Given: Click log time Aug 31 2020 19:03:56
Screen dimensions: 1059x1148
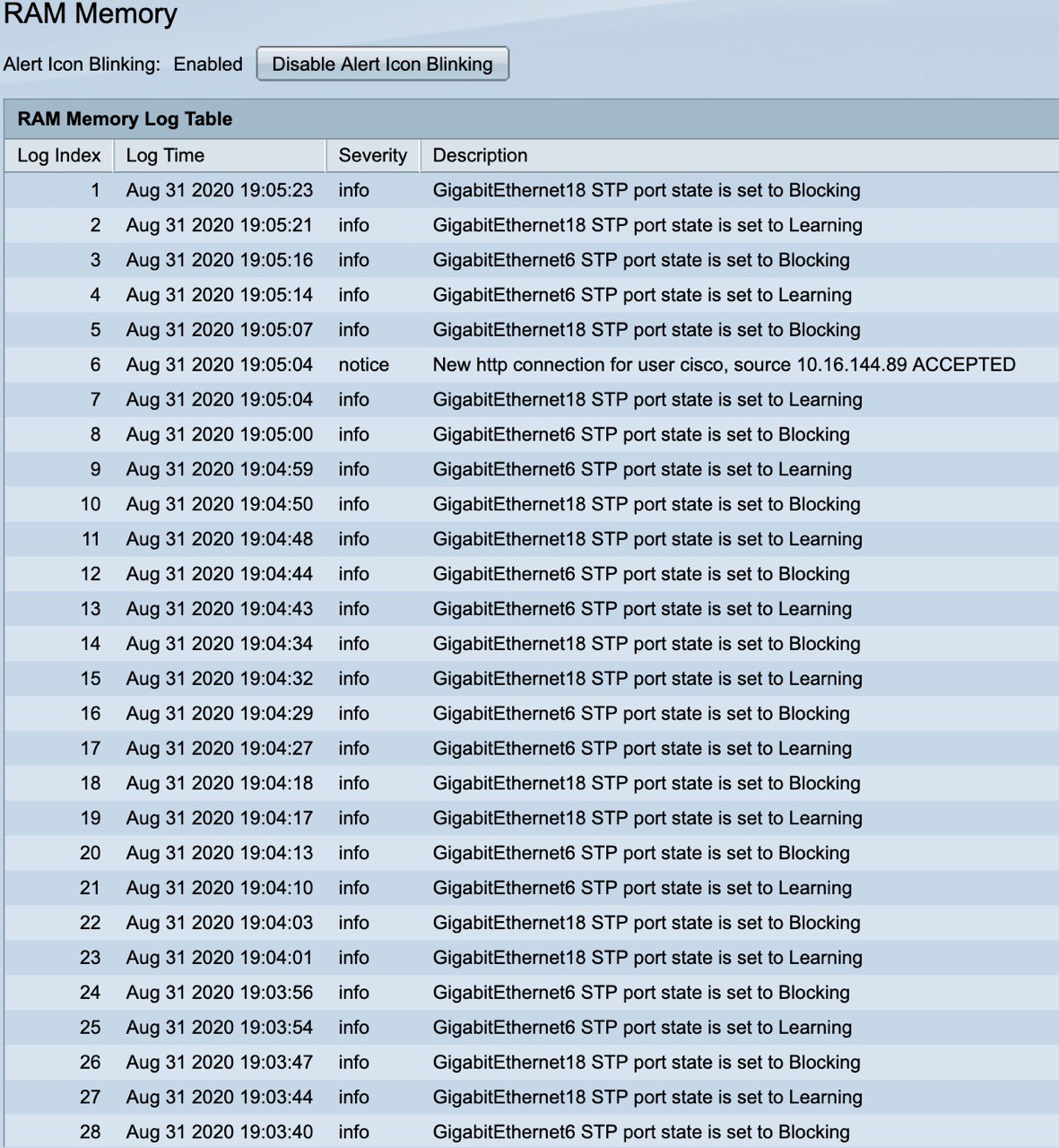Looking at the screenshot, I should point(220,993).
